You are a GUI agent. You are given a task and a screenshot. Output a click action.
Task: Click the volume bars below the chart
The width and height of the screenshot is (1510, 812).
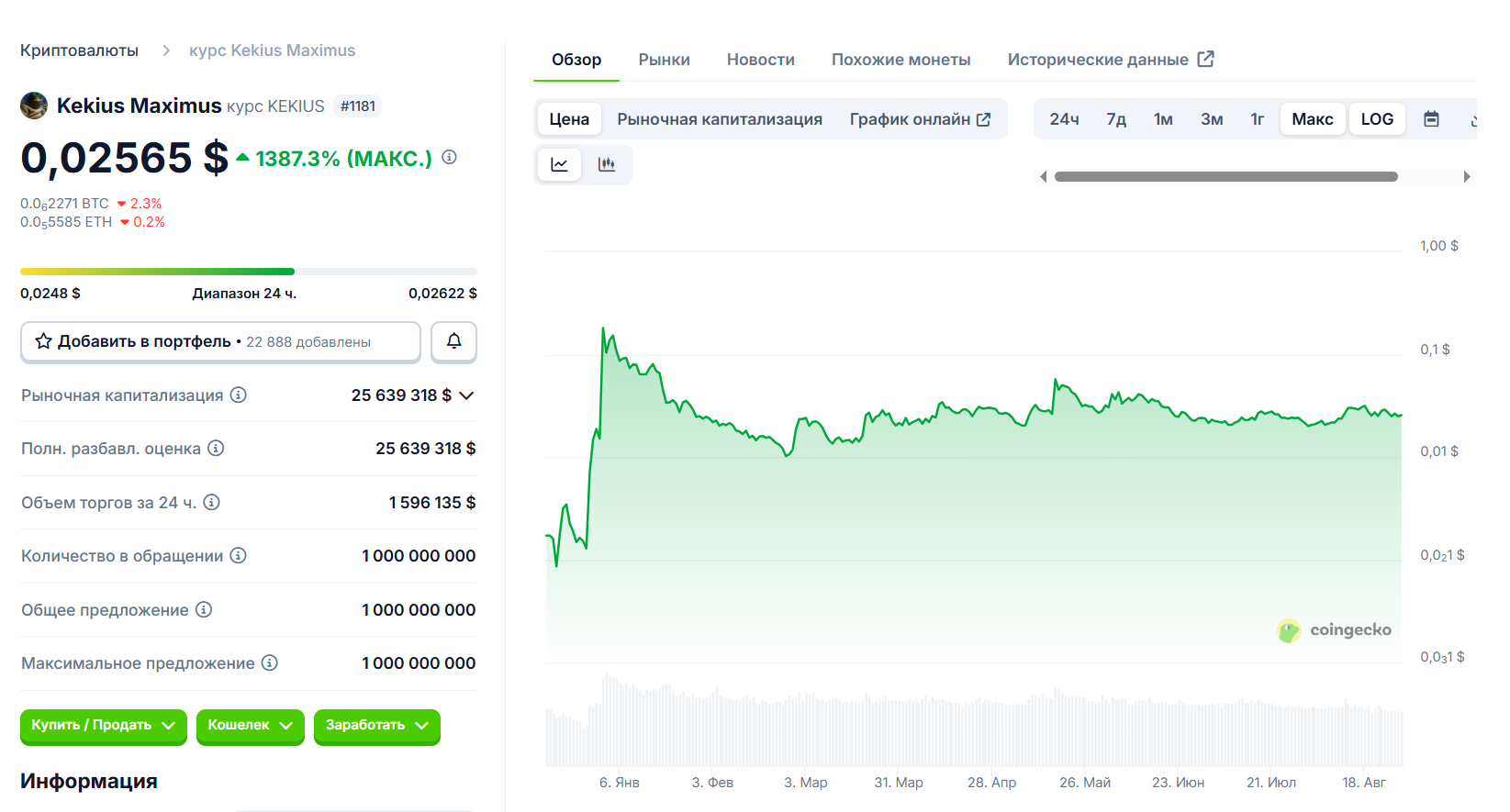[x=974, y=720]
